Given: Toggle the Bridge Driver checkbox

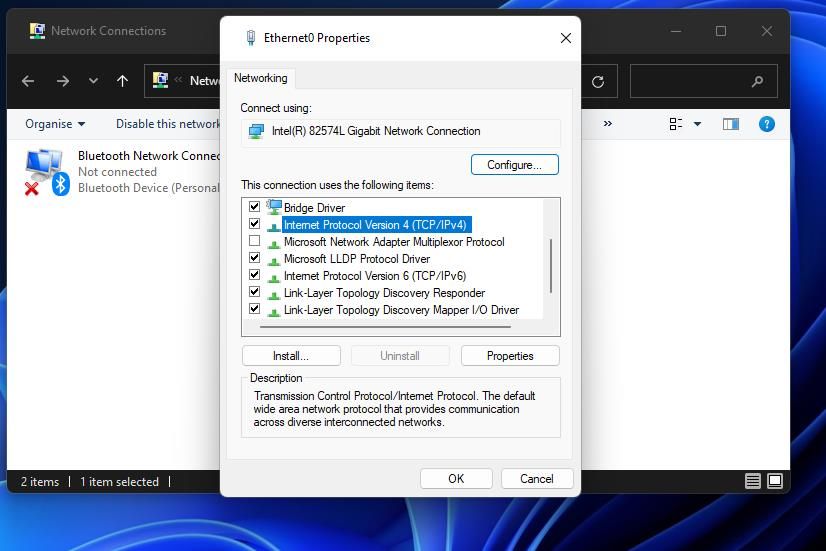Looking at the screenshot, I should coord(254,206).
